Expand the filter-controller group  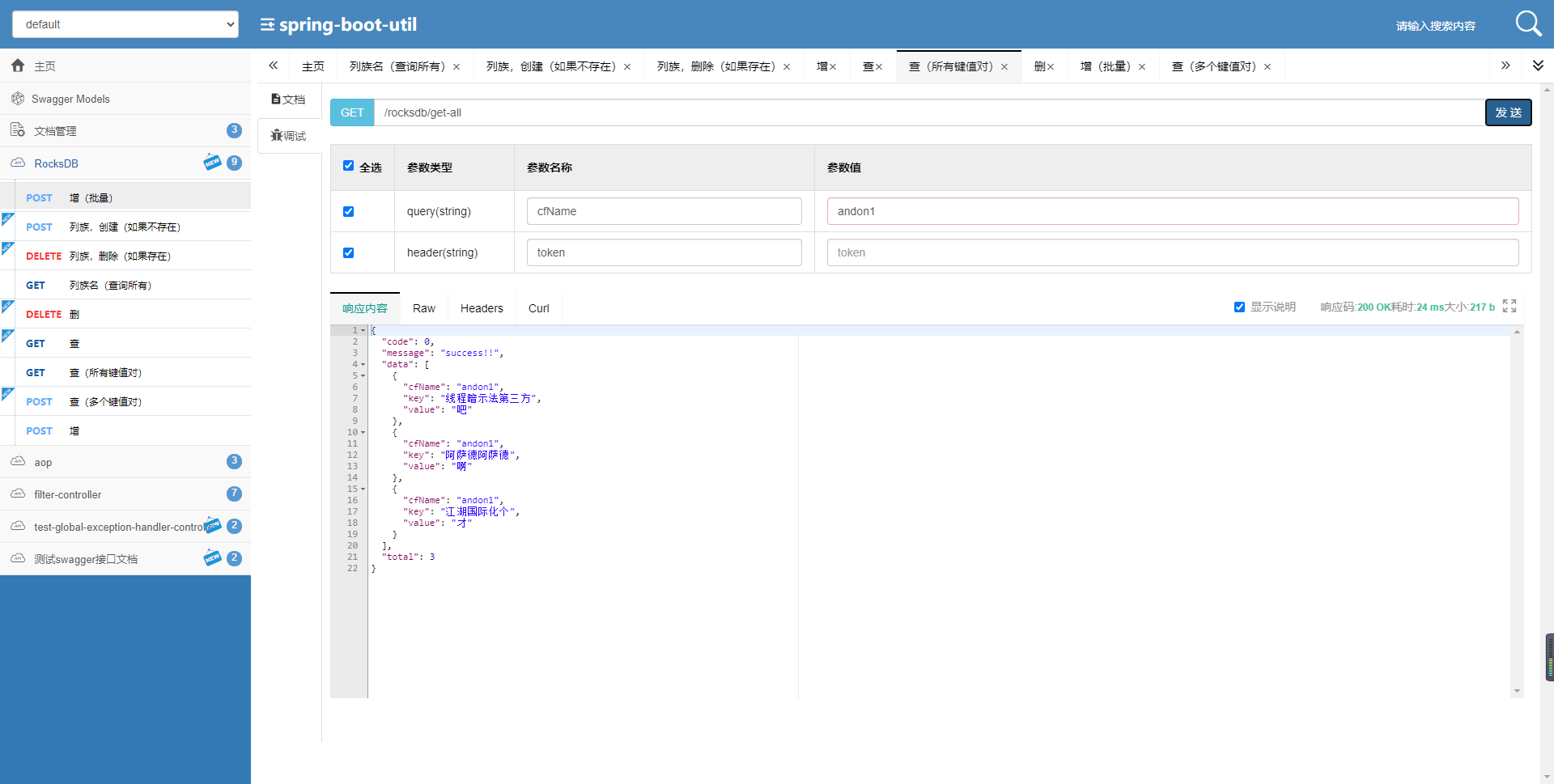pos(125,494)
